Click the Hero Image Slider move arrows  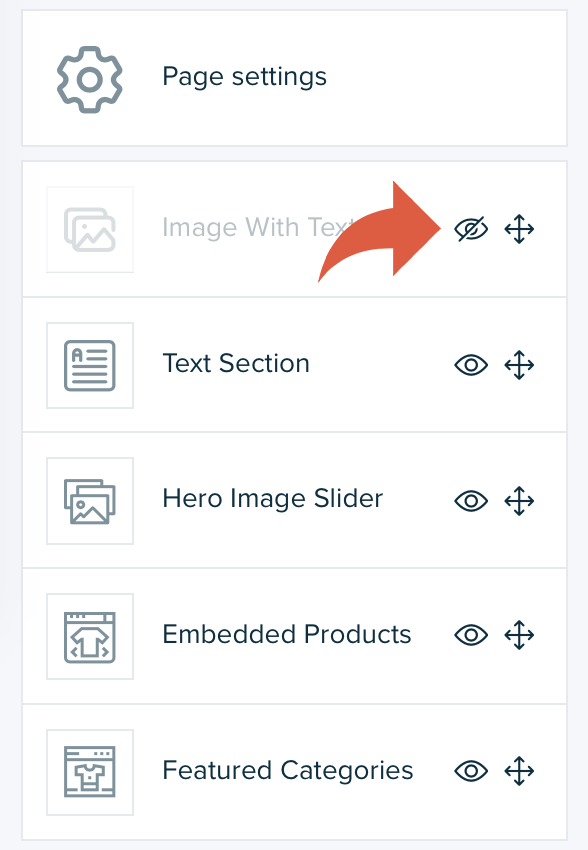click(x=519, y=500)
